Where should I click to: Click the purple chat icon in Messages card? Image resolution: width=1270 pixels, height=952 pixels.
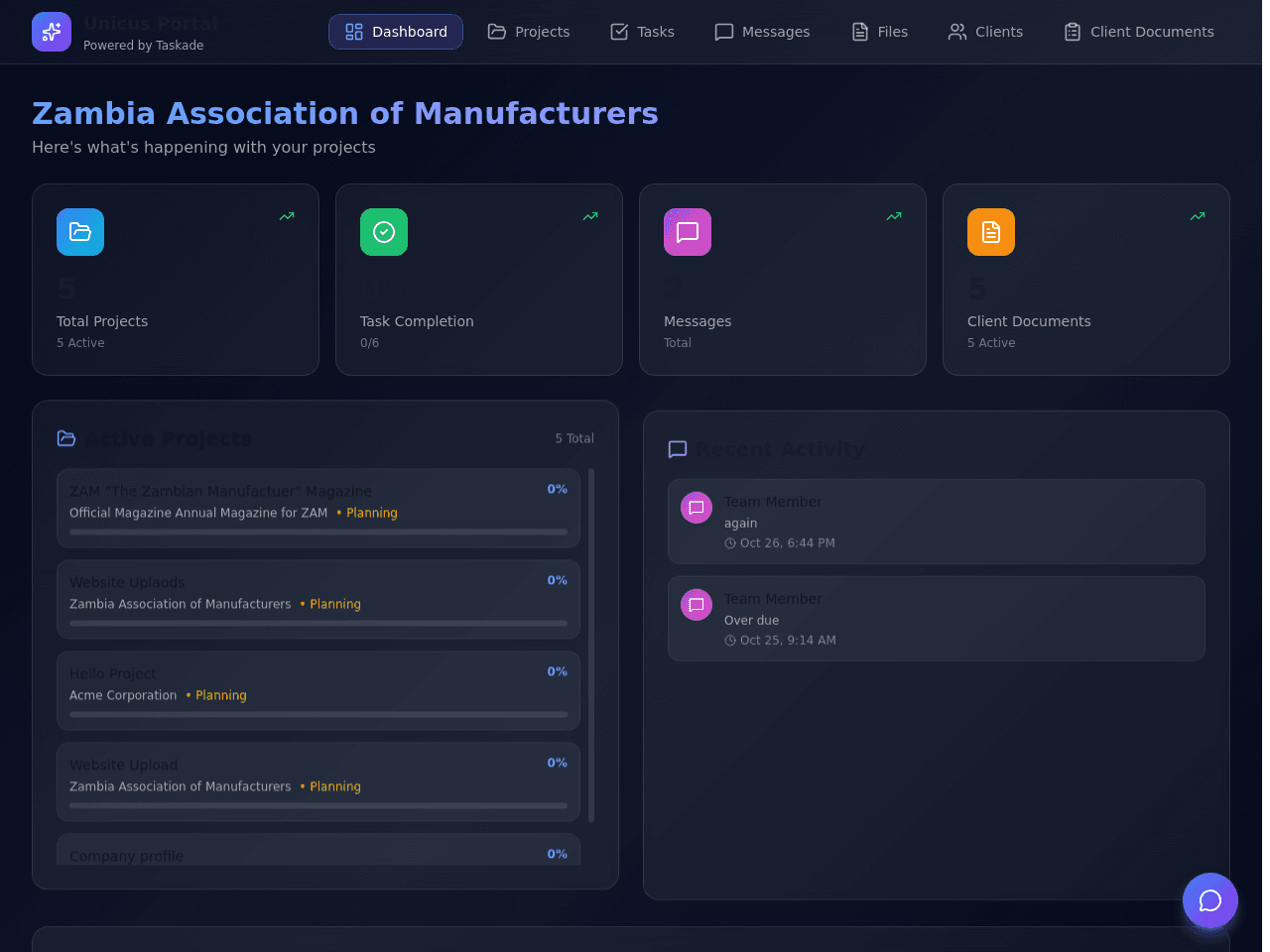pyautogui.click(x=688, y=232)
